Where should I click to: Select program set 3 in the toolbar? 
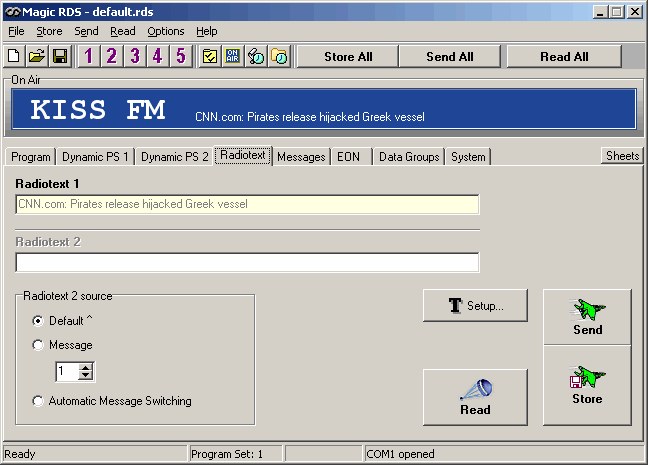pos(134,56)
